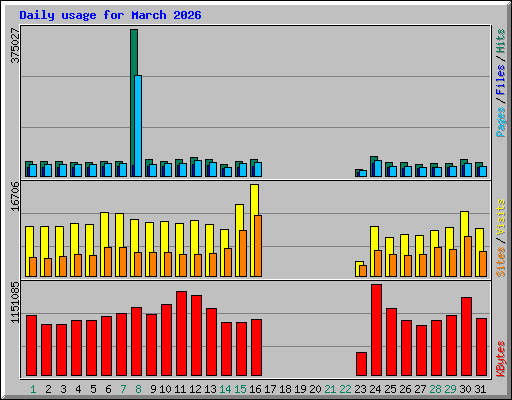This screenshot has height=400, width=512.
Task: Click day 27 label on the x-axis
Action: pyautogui.click(x=420, y=389)
